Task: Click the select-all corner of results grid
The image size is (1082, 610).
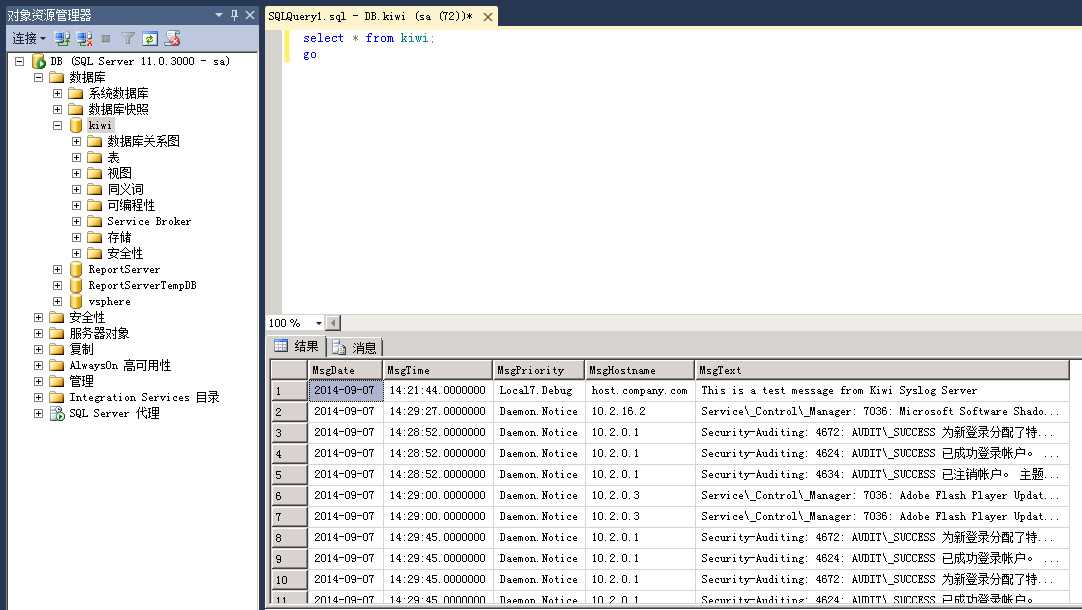Action: point(289,370)
